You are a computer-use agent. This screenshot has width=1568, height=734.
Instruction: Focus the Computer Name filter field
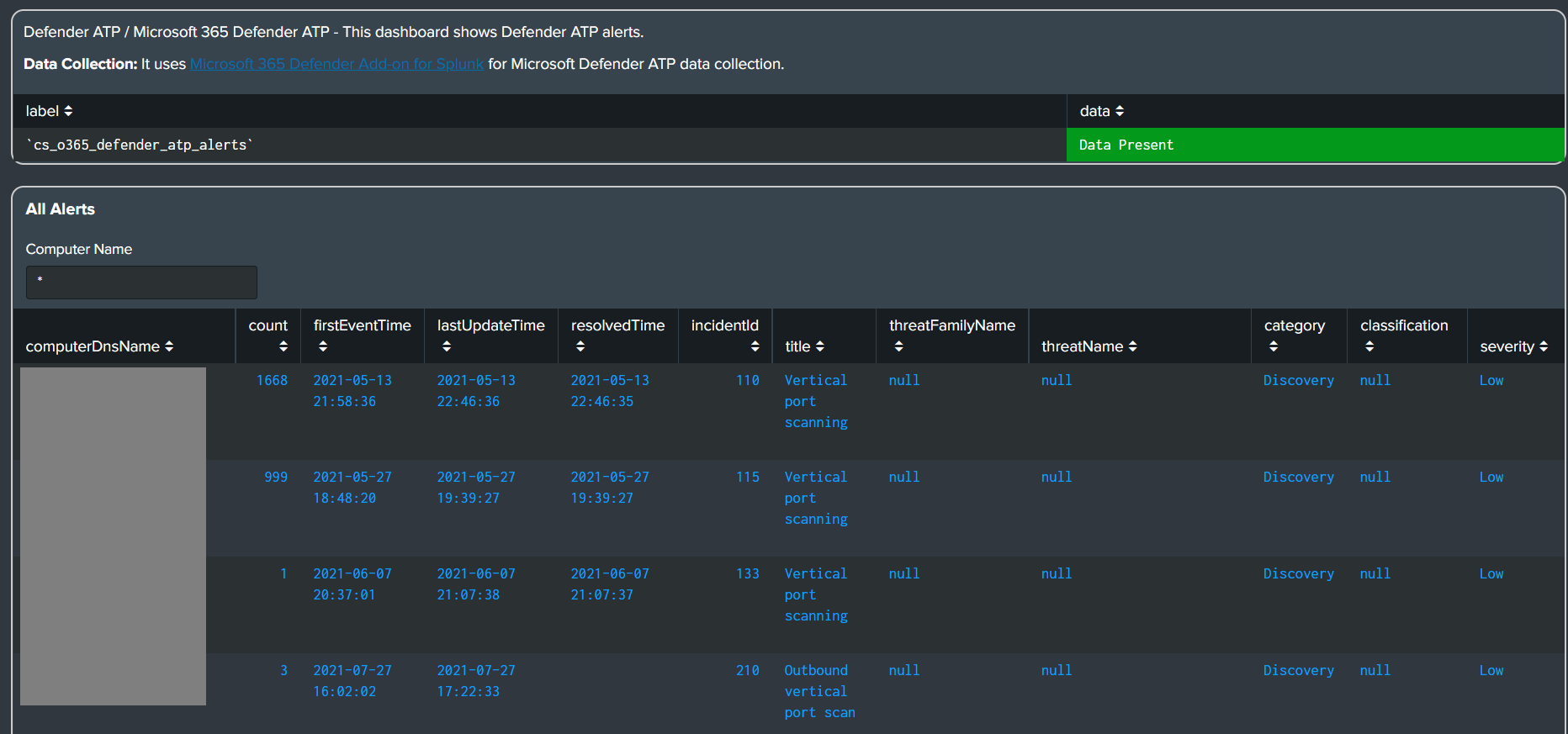click(x=141, y=283)
